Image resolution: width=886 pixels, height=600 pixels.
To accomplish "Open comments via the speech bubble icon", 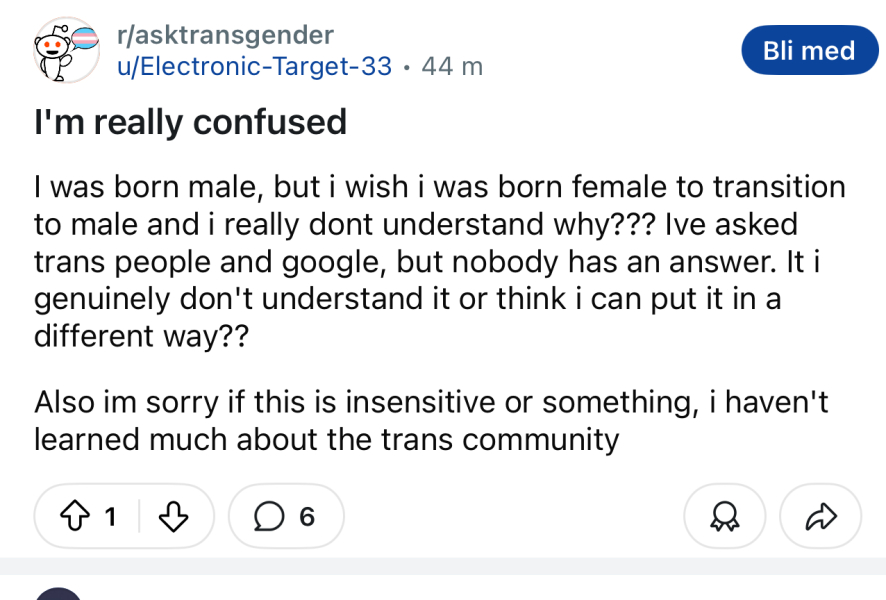I will click(267, 516).
